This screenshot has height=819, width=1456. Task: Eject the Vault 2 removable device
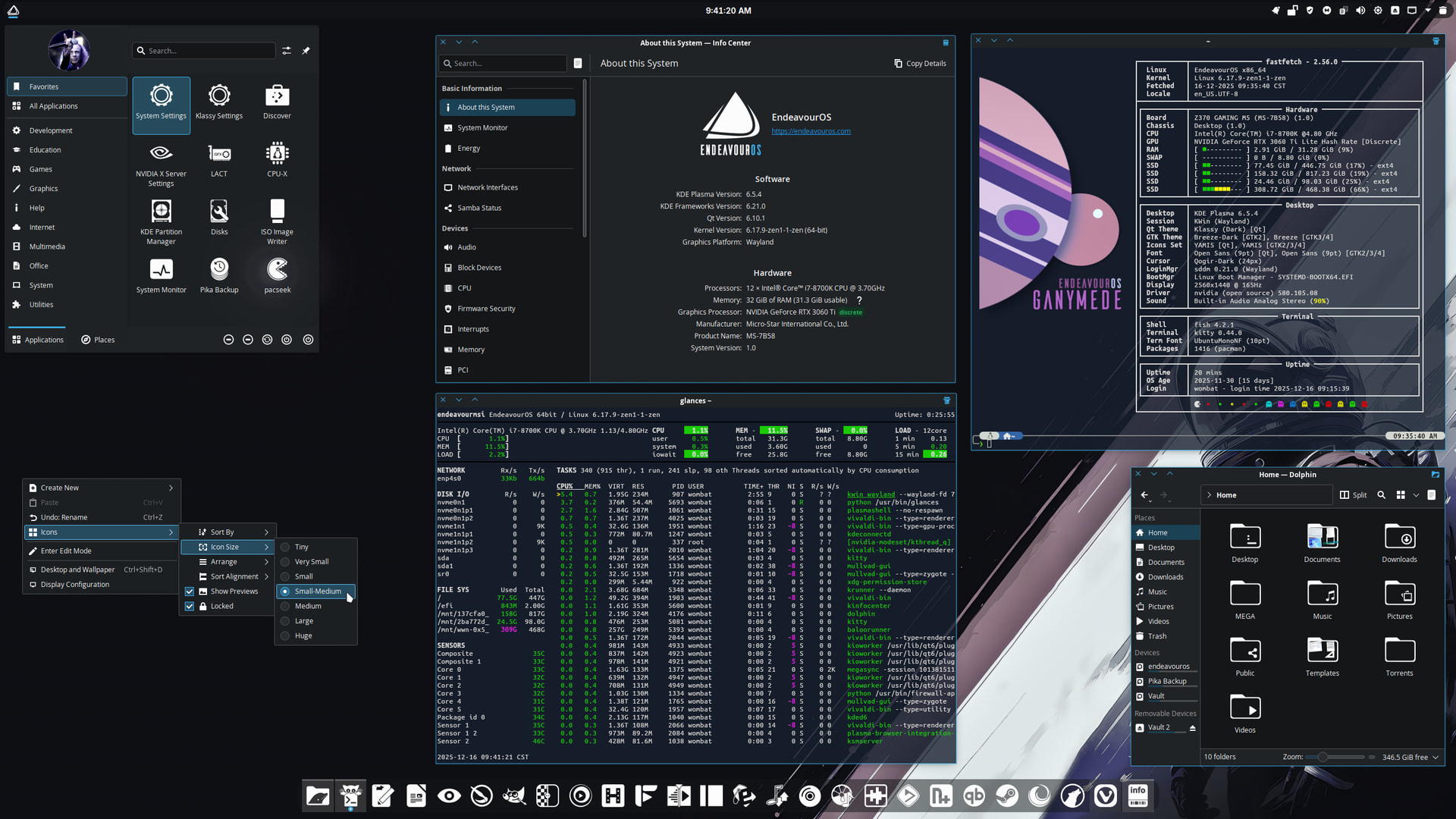point(1192,728)
